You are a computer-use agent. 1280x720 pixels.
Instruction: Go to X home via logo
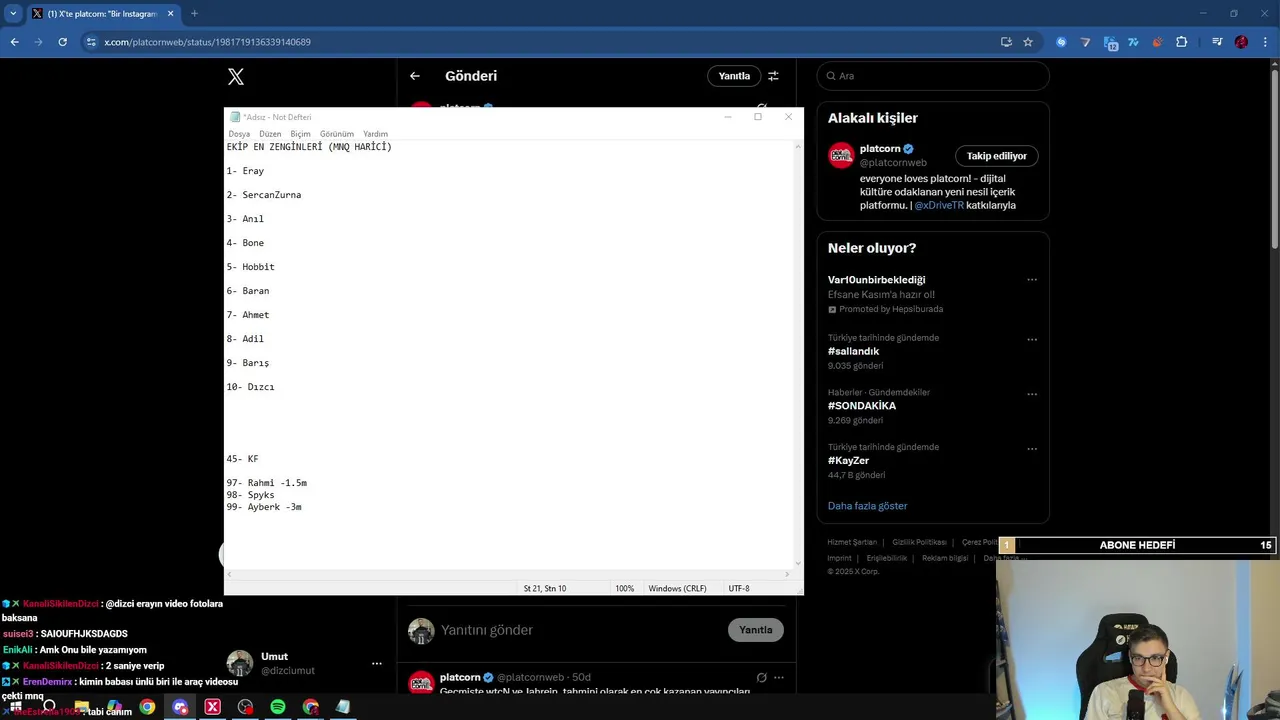click(x=236, y=76)
